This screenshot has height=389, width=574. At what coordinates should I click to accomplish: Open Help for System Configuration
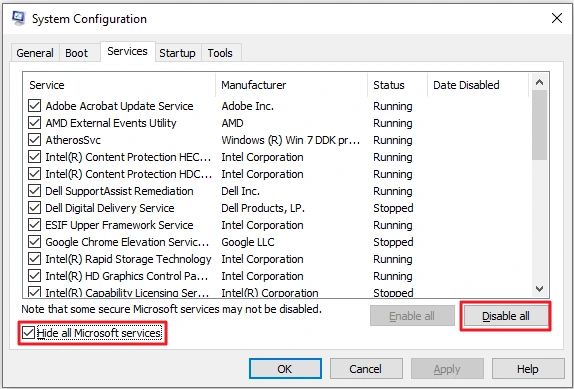coord(528,369)
